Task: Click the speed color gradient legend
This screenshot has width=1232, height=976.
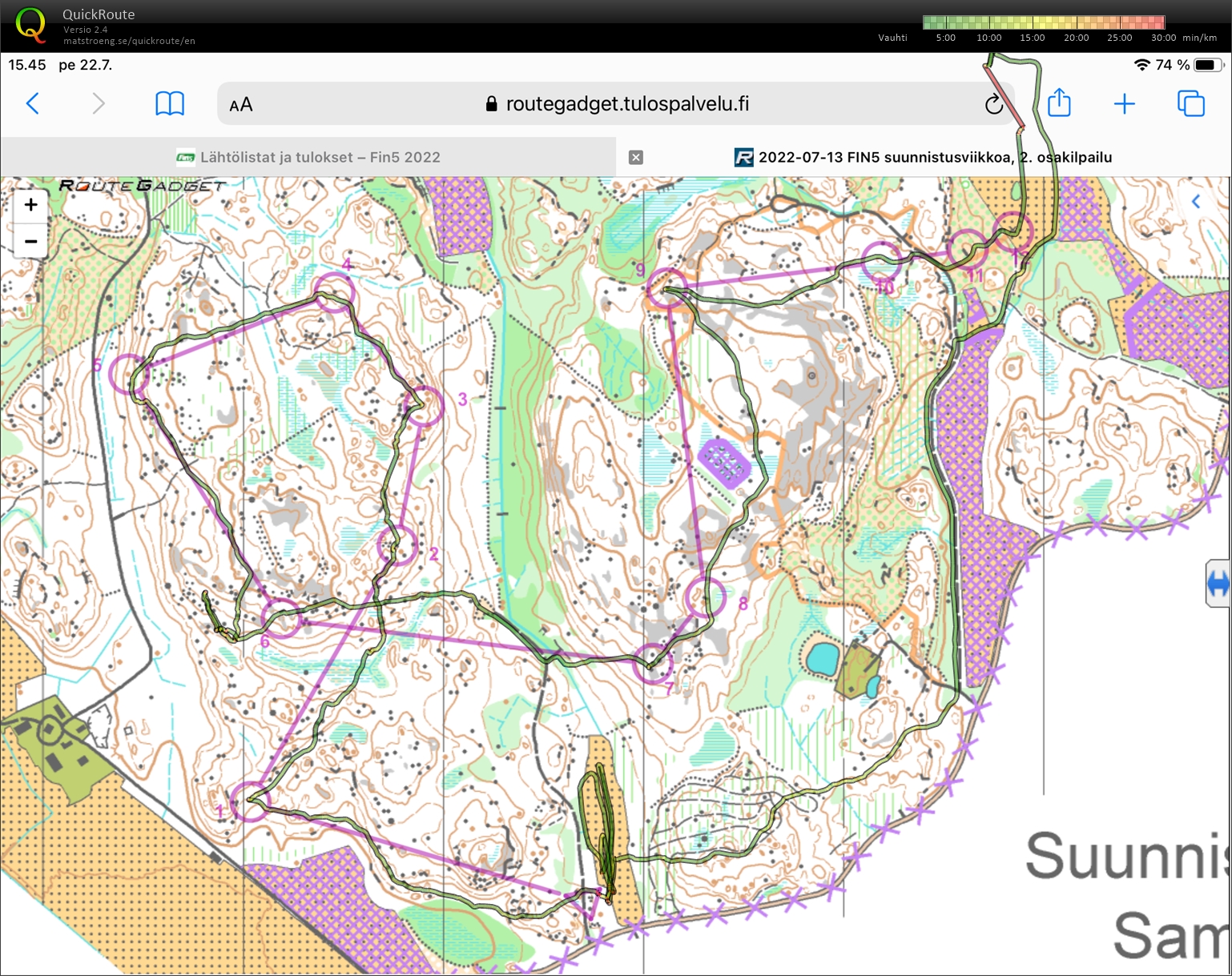Action: [x=1043, y=22]
